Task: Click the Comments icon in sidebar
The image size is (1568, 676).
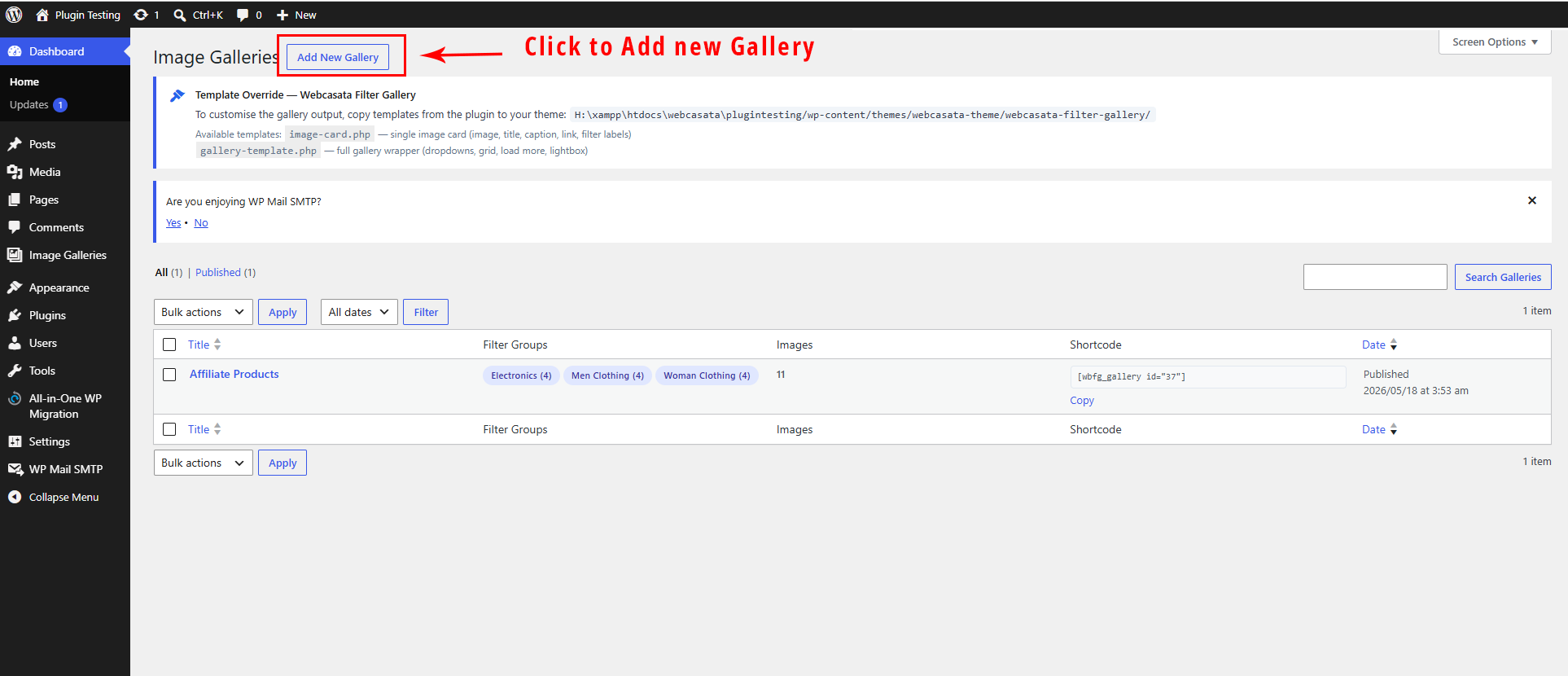Action: point(15,227)
